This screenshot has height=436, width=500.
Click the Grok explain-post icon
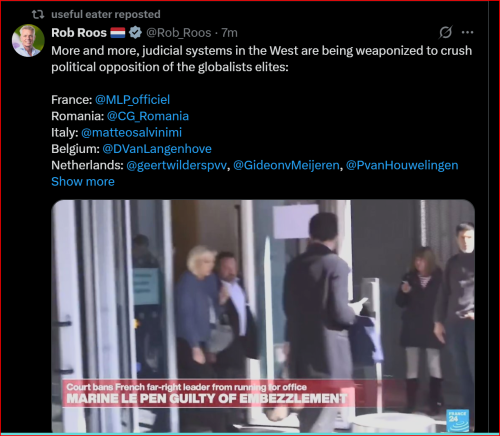tap(446, 32)
